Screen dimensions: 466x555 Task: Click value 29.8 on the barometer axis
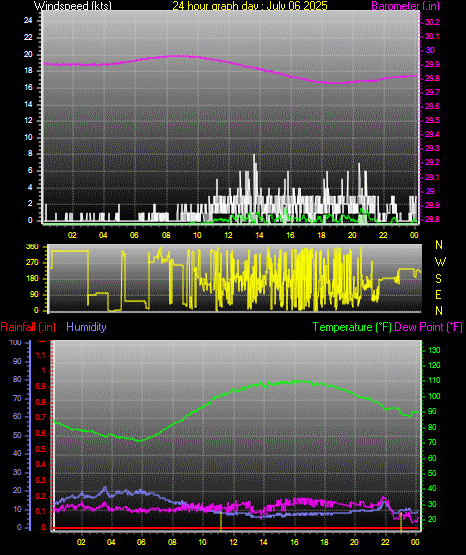click(x=432, y=78)
